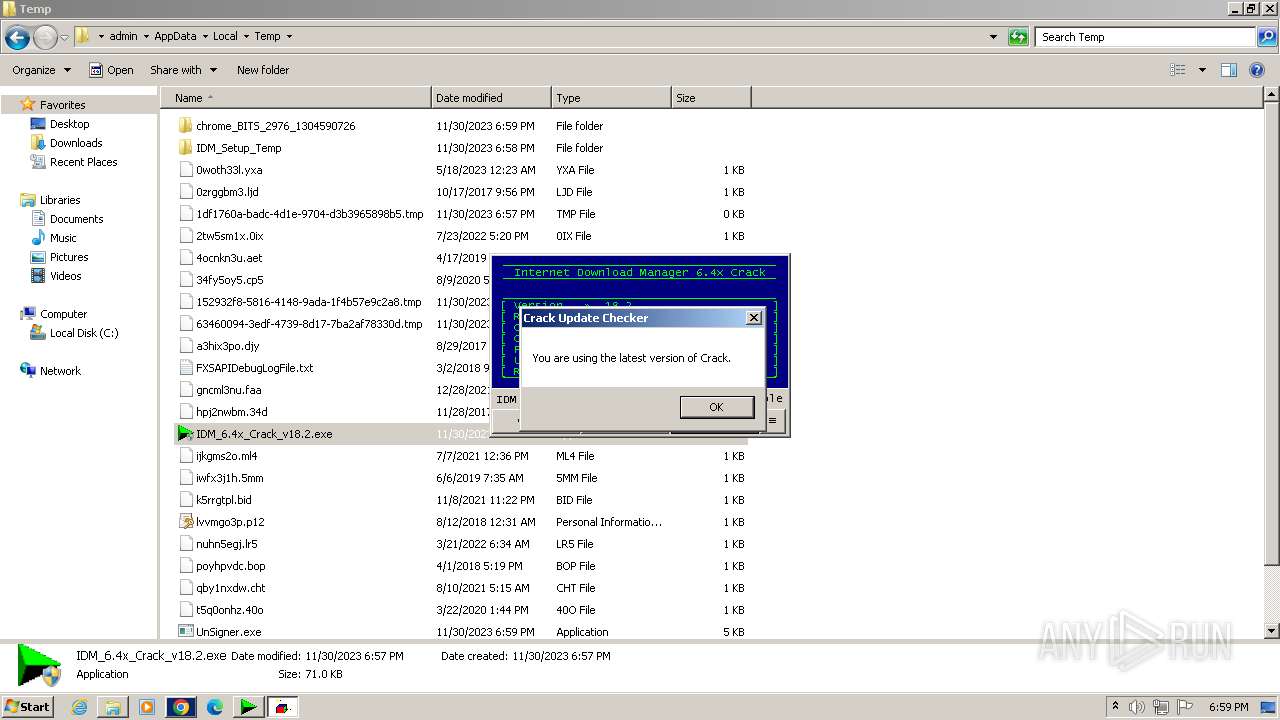This screenshot has height=720, width=1280.
Task: Select the file ijkgms2o.ml4
Action: [226, 456]
